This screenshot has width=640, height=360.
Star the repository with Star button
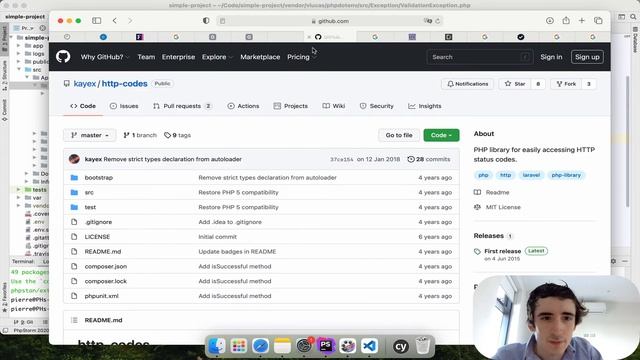coord(515,84)
